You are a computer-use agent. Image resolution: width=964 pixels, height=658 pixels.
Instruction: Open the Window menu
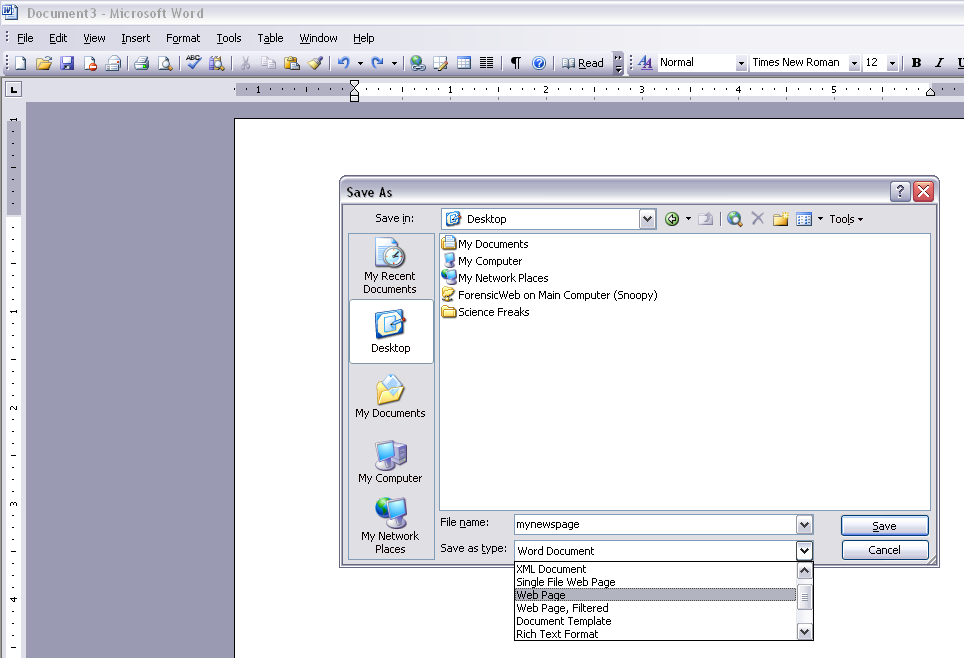click(318, 38)
